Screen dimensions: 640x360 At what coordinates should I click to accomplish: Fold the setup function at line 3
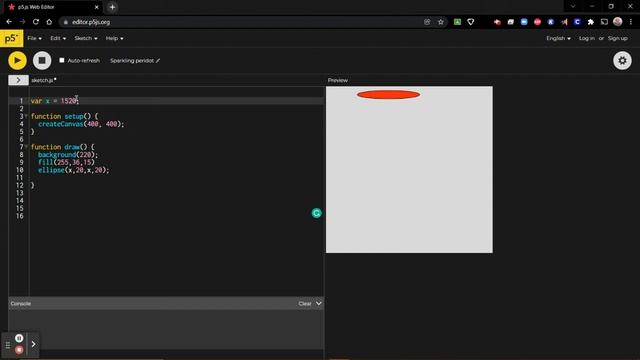pyautogui.click(x=27, y=116)
